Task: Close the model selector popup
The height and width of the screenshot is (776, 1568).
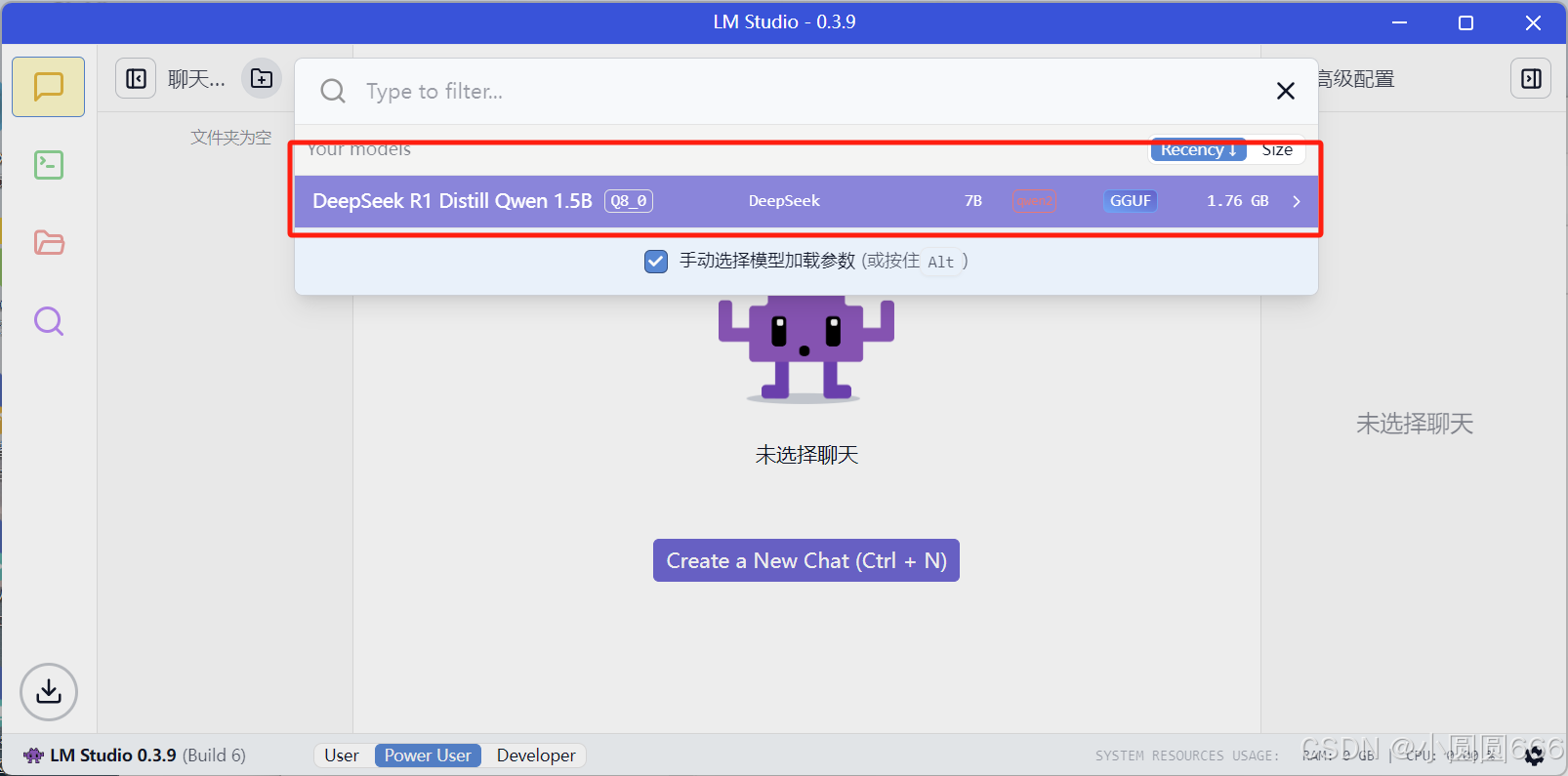Action: 1286,91
